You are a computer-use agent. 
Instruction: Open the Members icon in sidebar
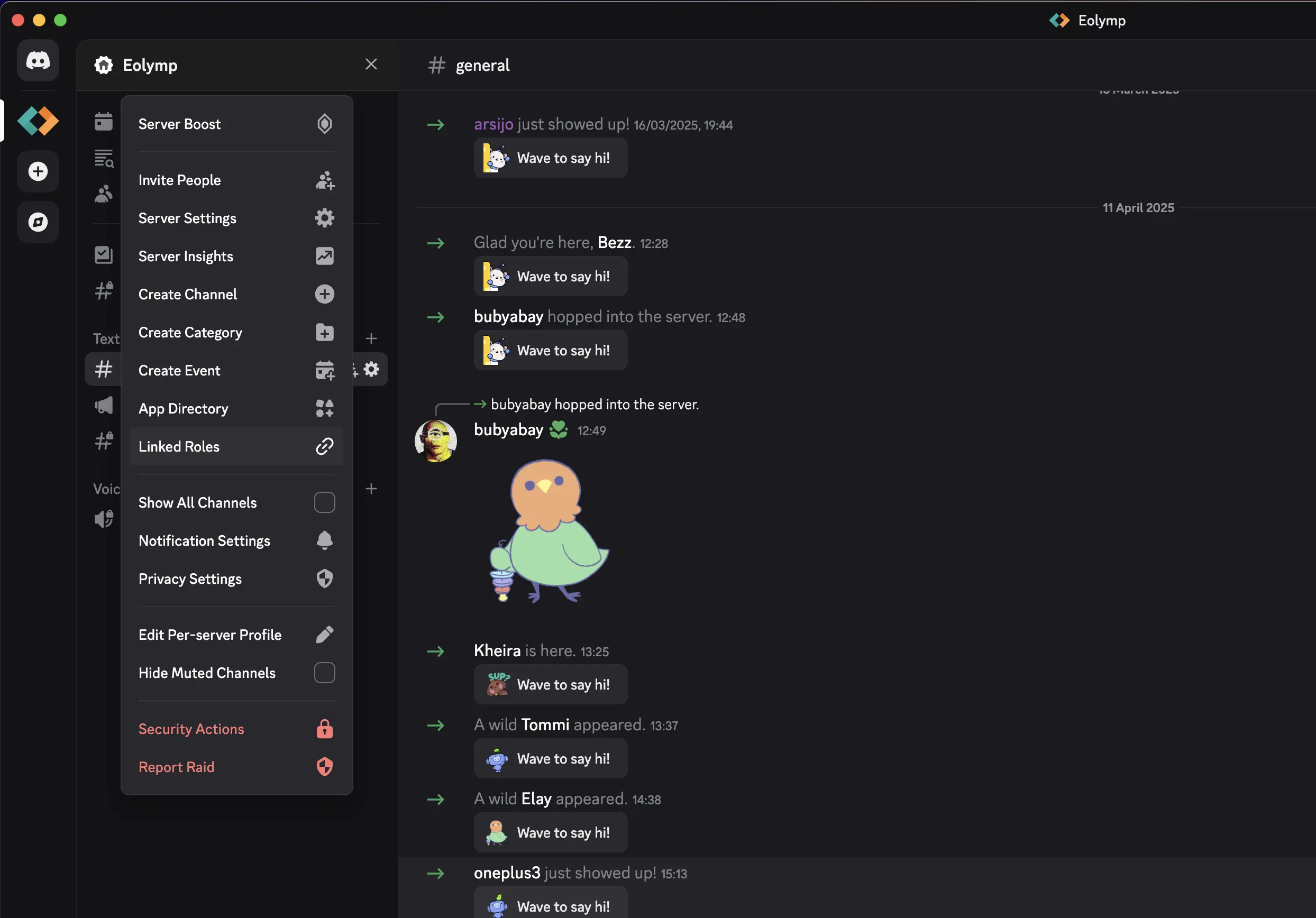coord(104,194)
